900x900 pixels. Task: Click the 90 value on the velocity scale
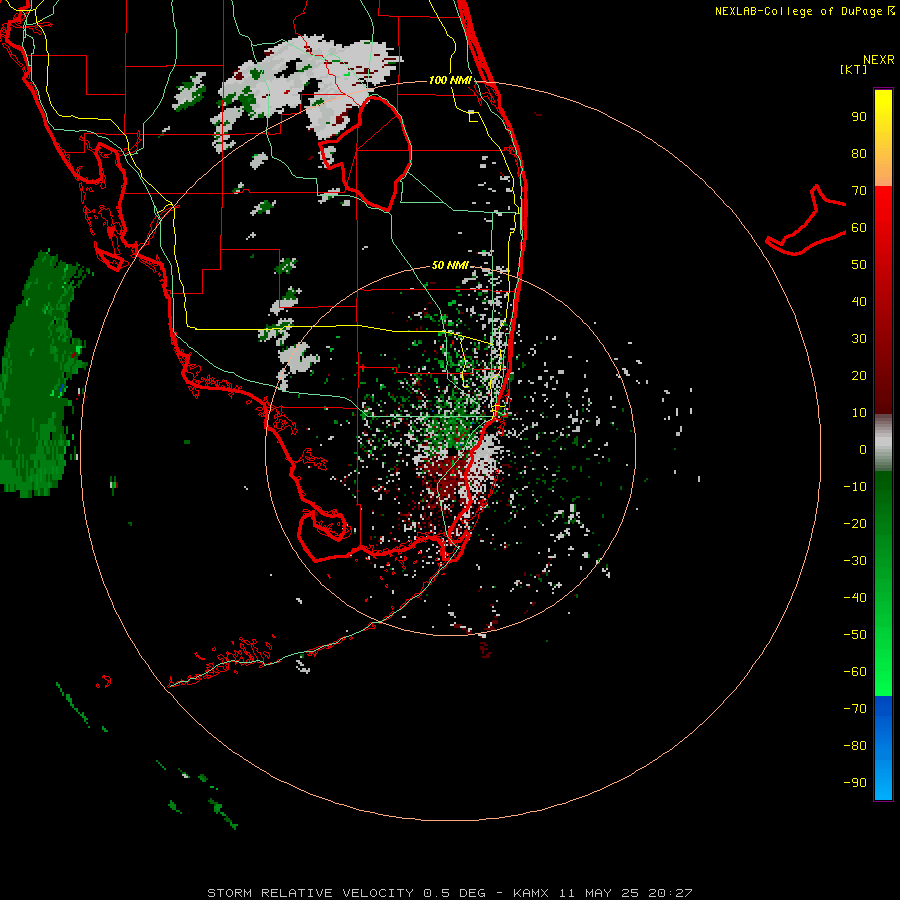pyautogui.click(x=859, y=117)
